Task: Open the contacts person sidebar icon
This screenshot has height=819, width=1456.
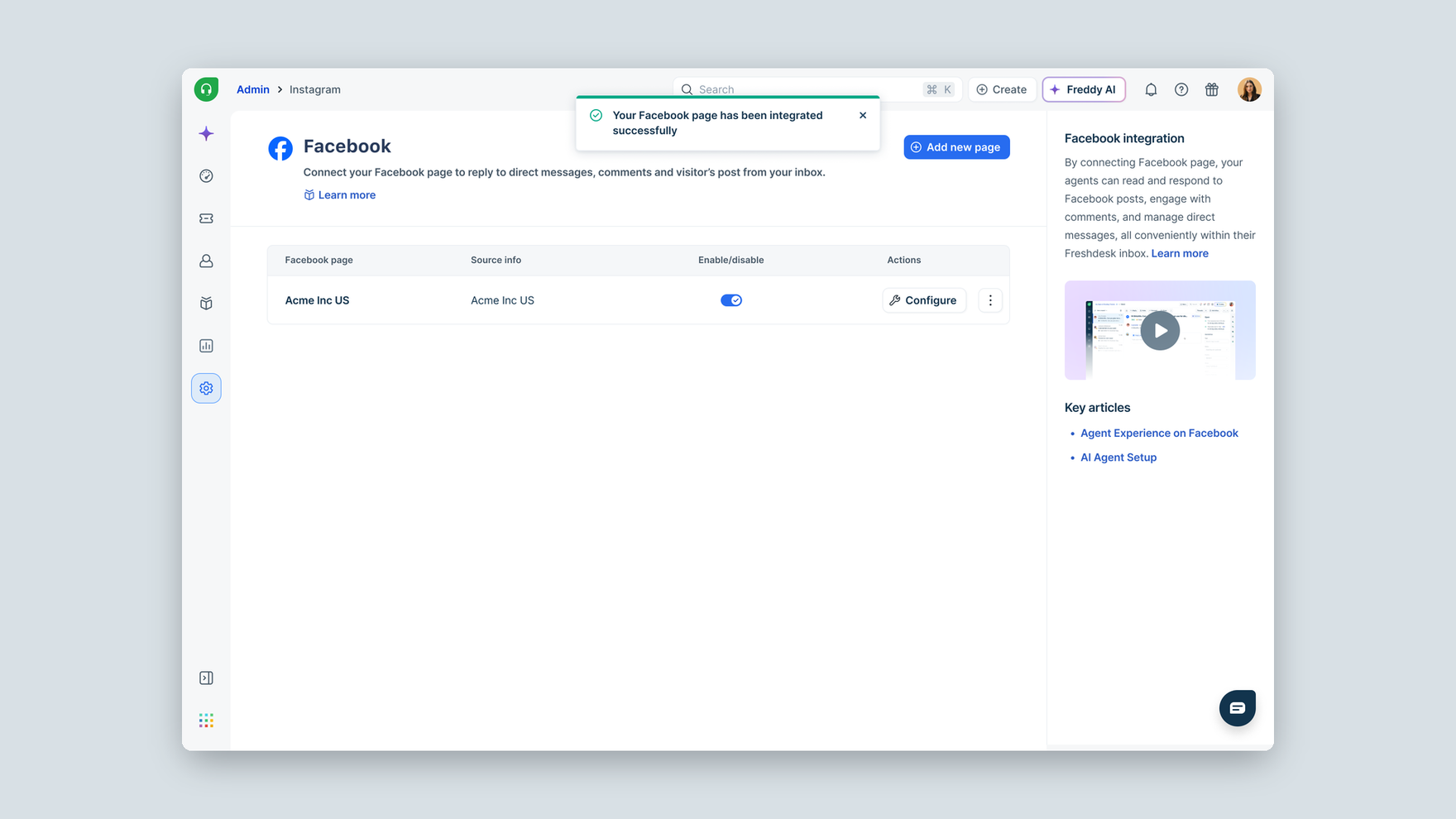Action: [x=206, y=261]
